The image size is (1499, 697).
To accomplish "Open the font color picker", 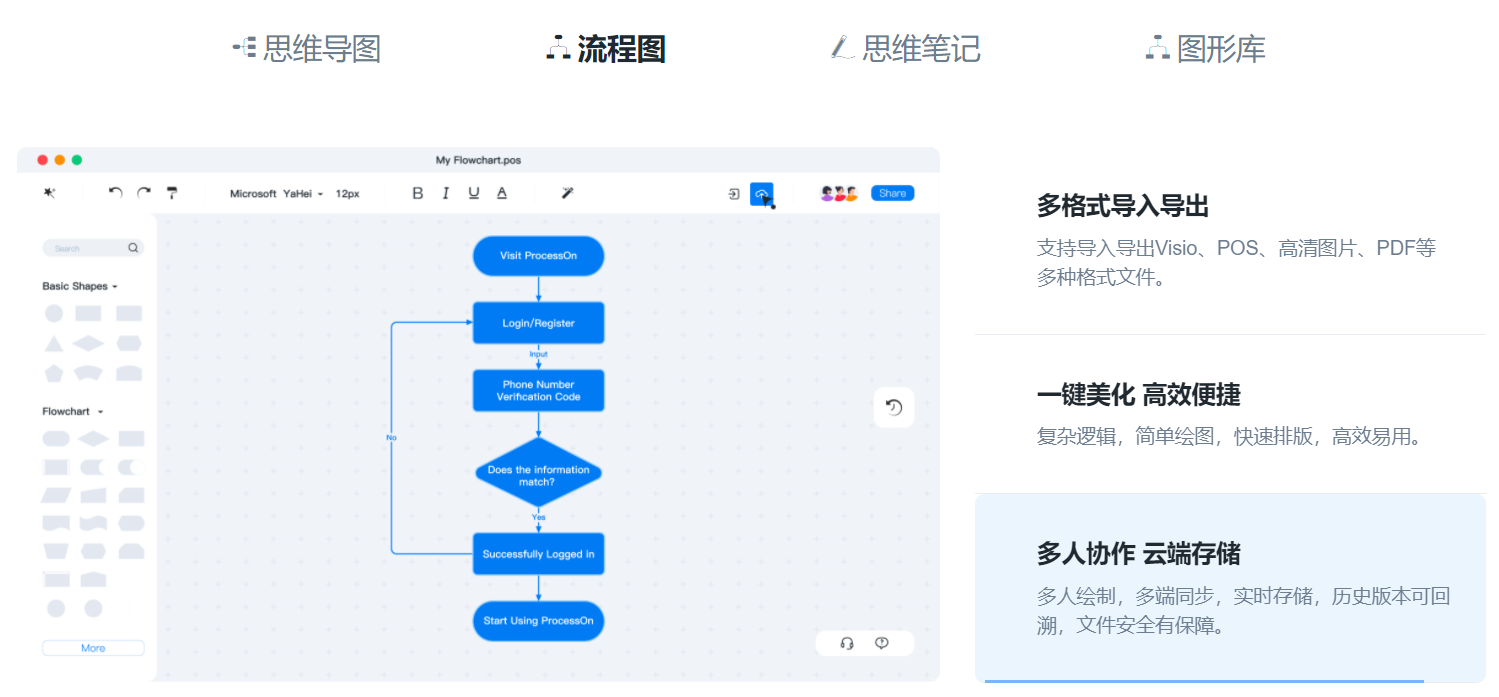I will [501, 193].
